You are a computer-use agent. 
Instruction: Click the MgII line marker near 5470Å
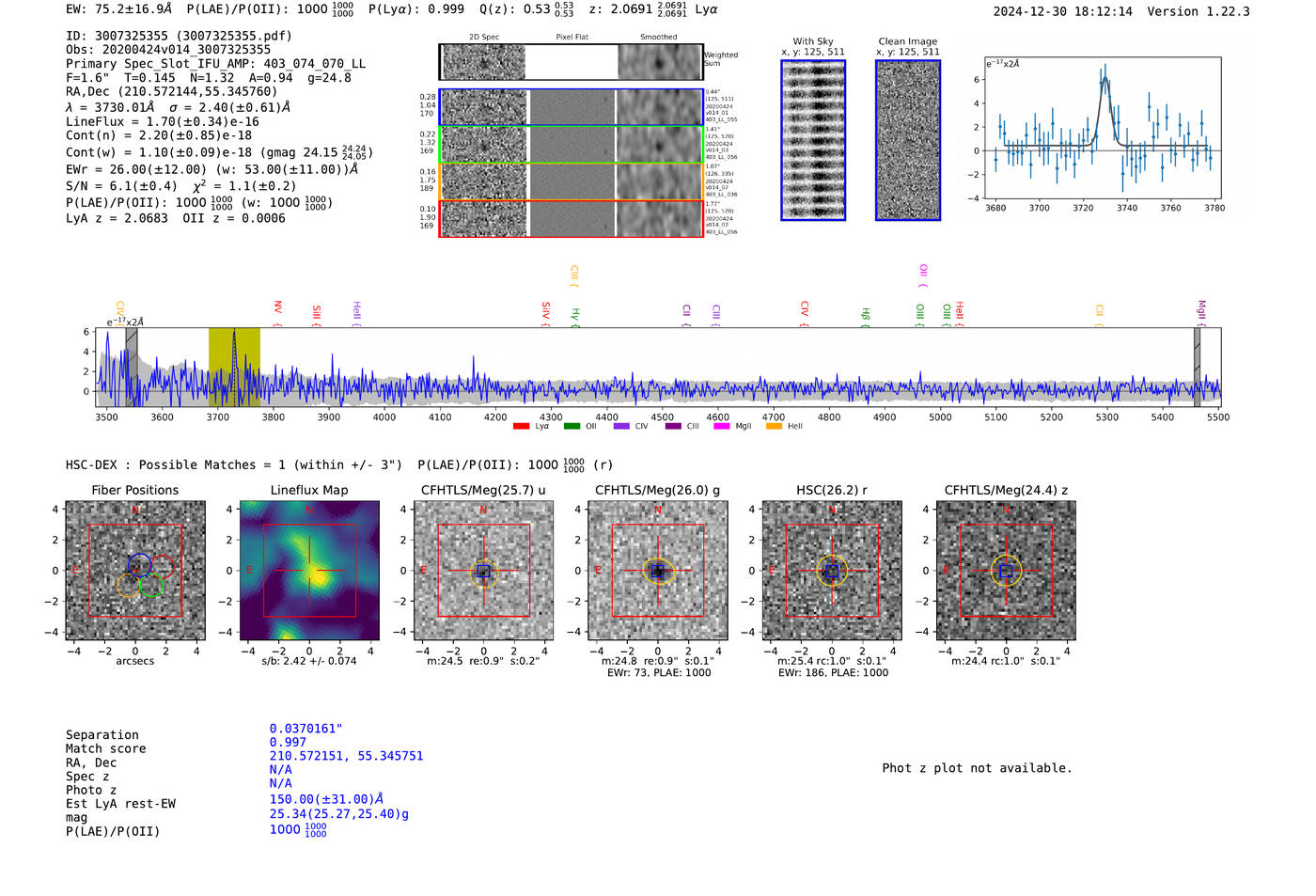coord(1201,312)
